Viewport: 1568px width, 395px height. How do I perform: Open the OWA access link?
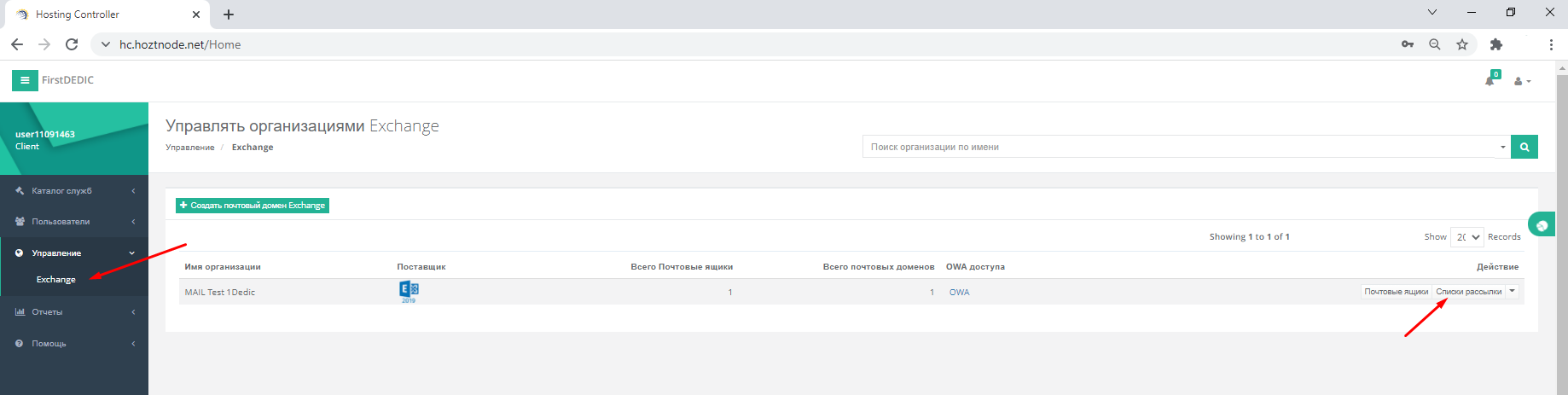959,292
